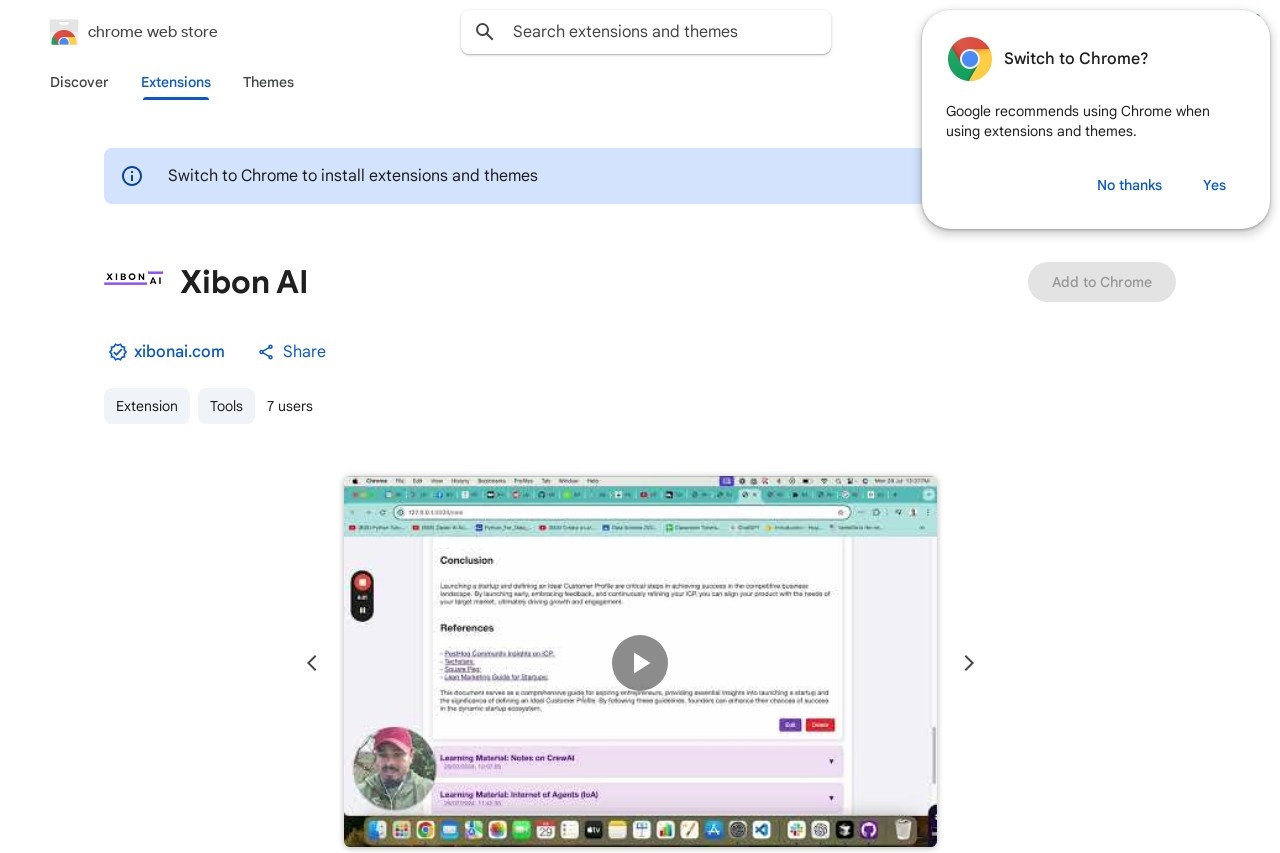1280x853 pixels.
Task: Click the search magnifier icon
Action: tap(485, 32)
